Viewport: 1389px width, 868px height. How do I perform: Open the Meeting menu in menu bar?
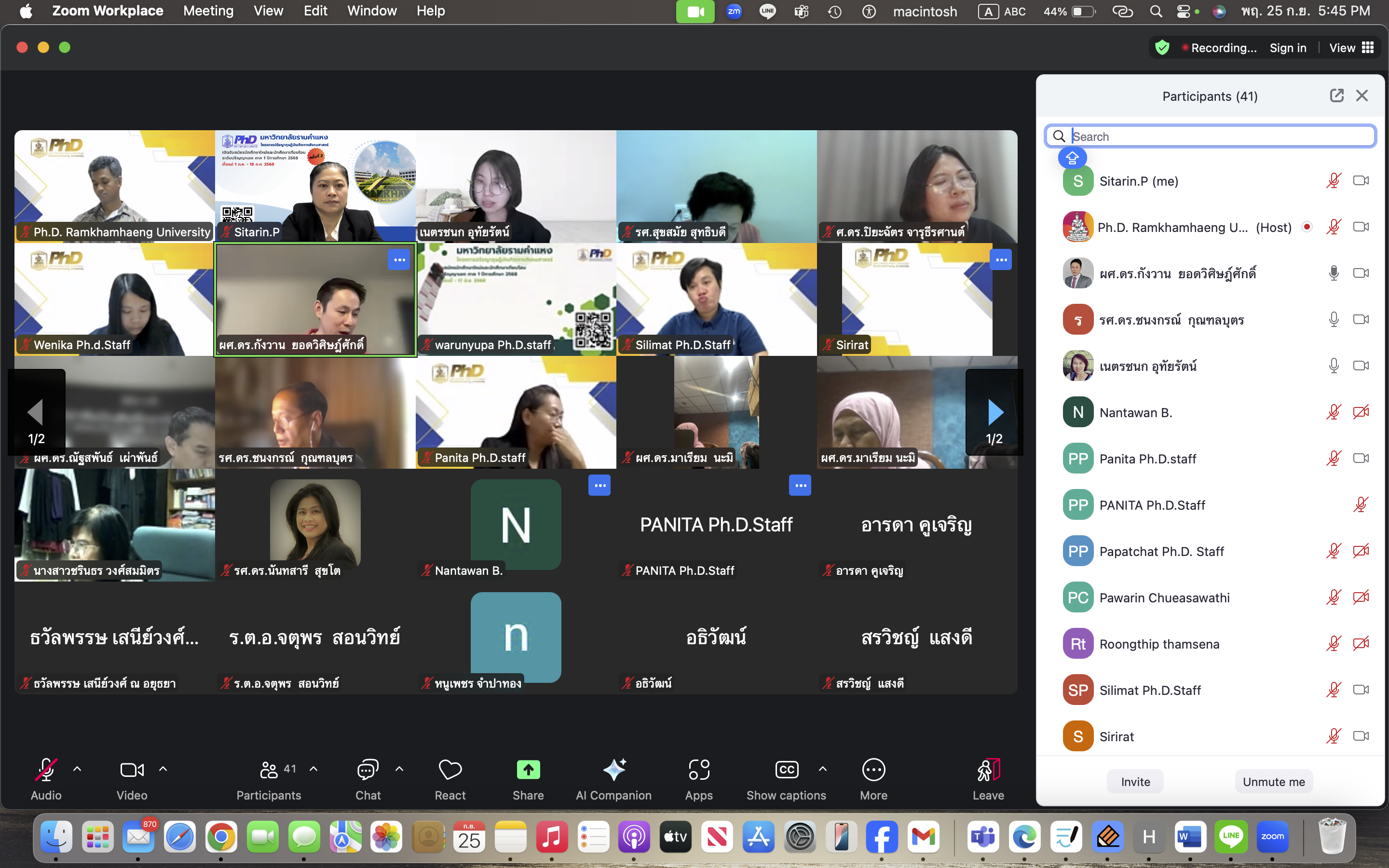click(208, 11)
